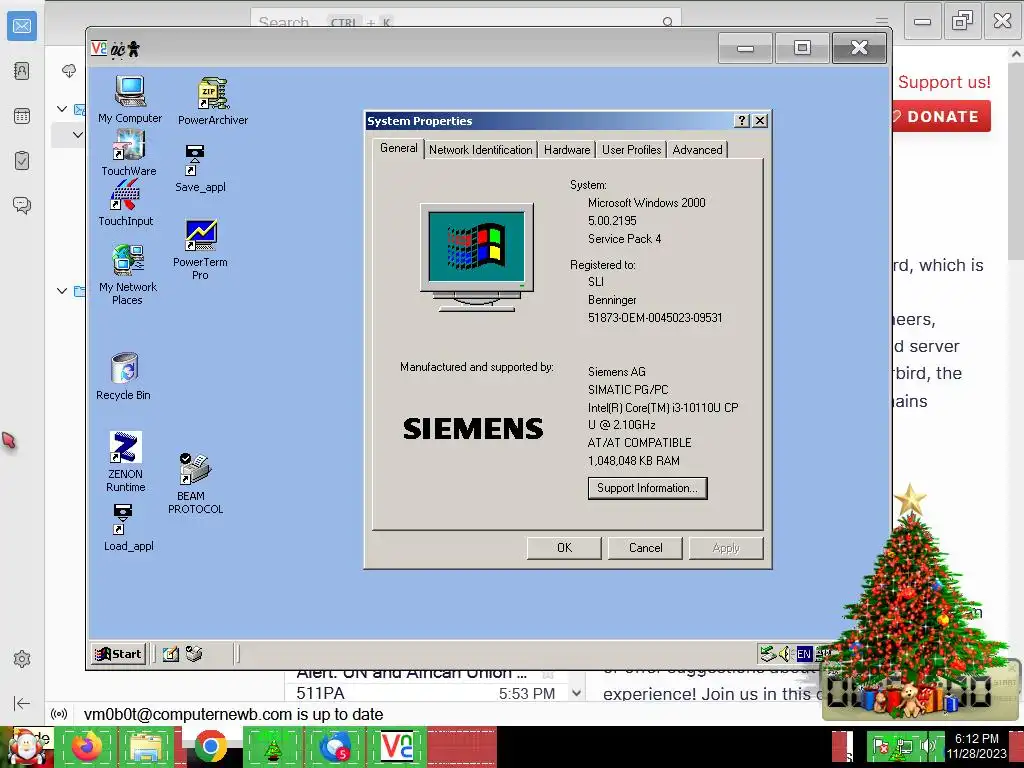The height and width of the screenshot is (768, 1024).
Task: Click the host taskbar volume icon
Action: 929,746
